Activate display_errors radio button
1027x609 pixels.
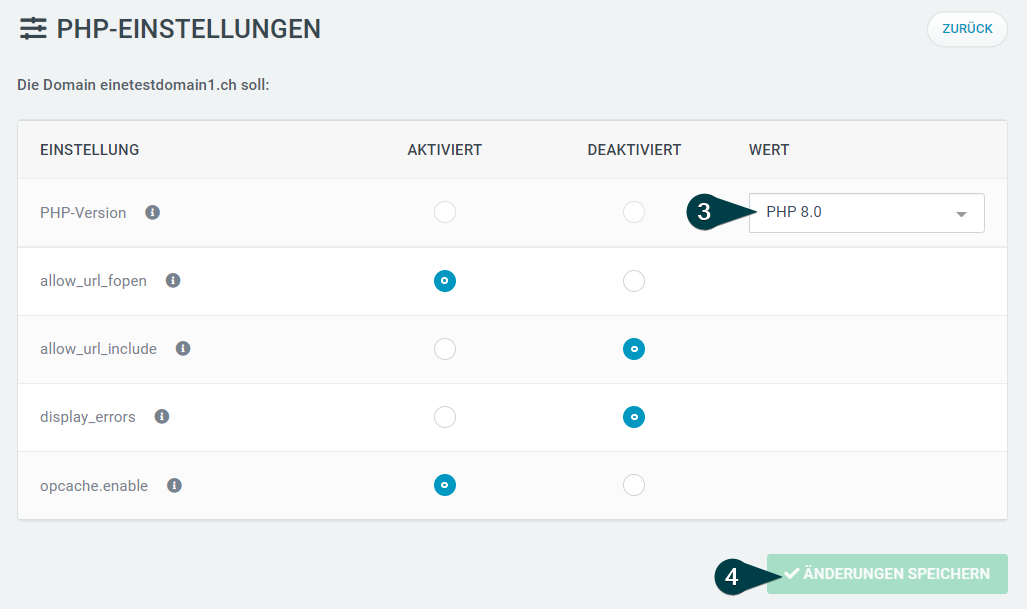[445, 417]
